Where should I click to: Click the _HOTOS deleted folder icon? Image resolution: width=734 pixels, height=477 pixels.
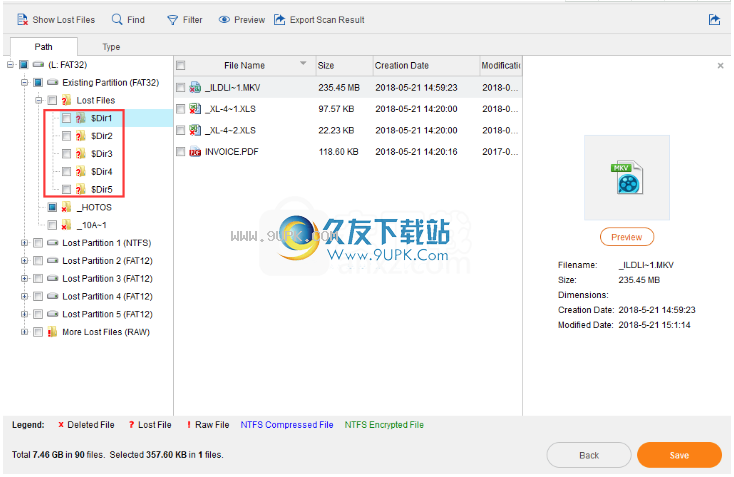point(66,207)
